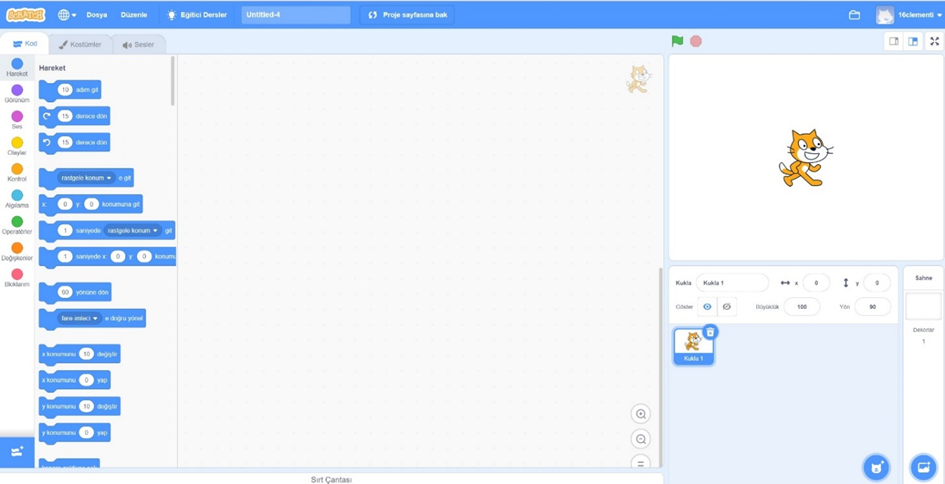Select the Ses block category

(17, 120)
